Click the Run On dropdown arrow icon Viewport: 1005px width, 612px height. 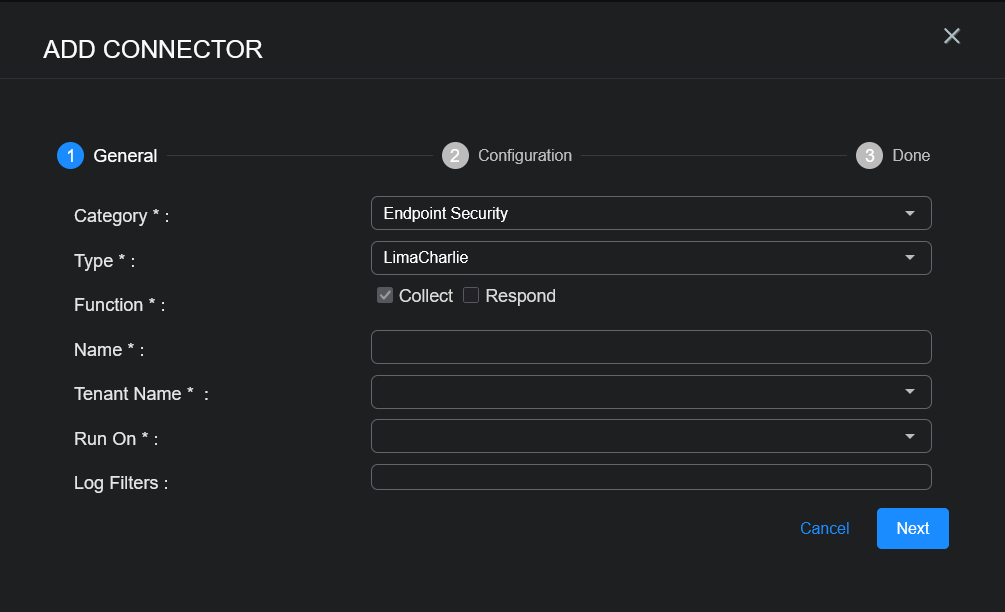pyautogui.click(x=909, y=437)
